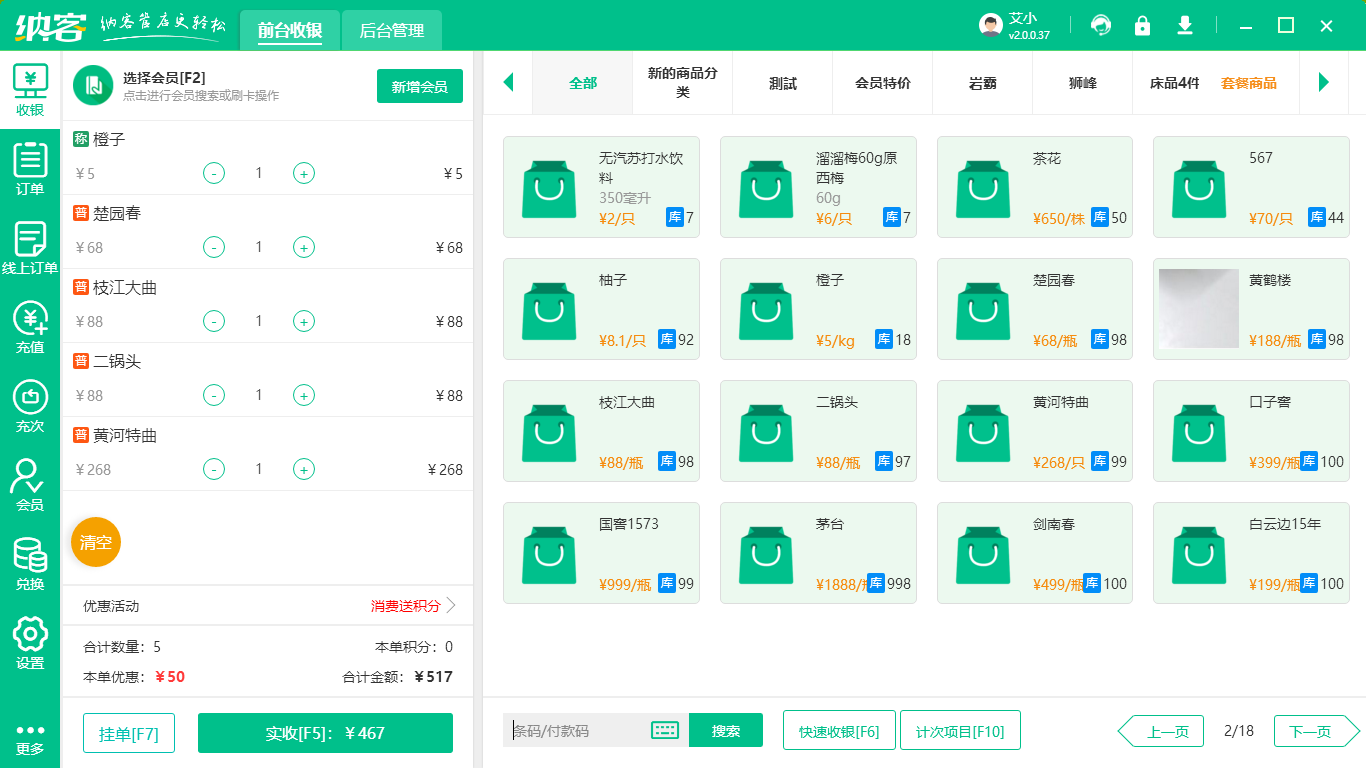Open the 会员 members sidebar icon
The image size is (1366, 768).
(29, 480)
